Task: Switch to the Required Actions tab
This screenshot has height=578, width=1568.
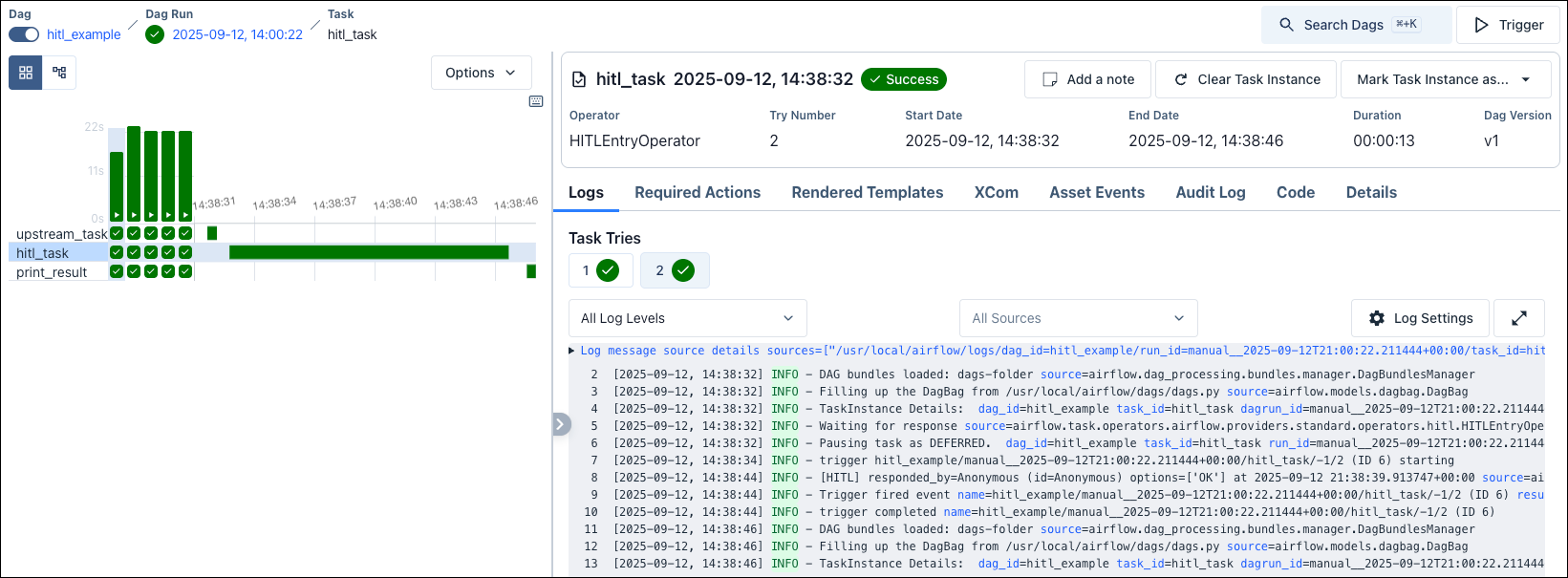Action: tap(698, 192)
